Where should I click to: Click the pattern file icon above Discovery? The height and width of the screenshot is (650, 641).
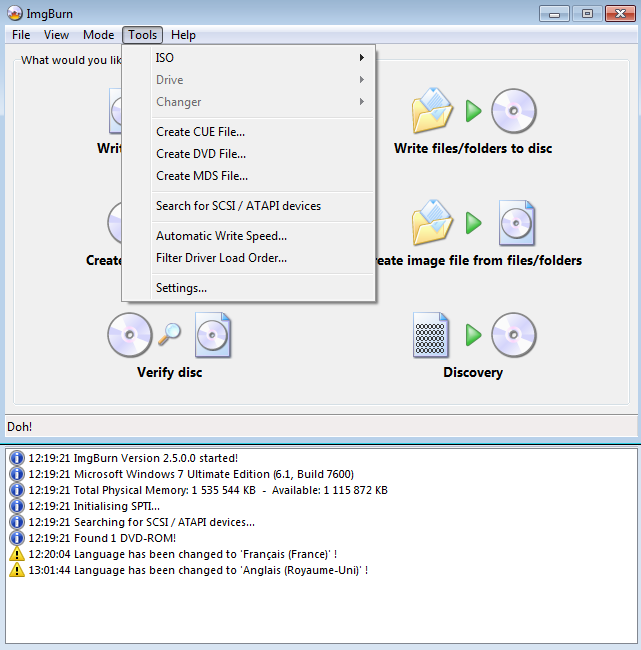(430, 335)
